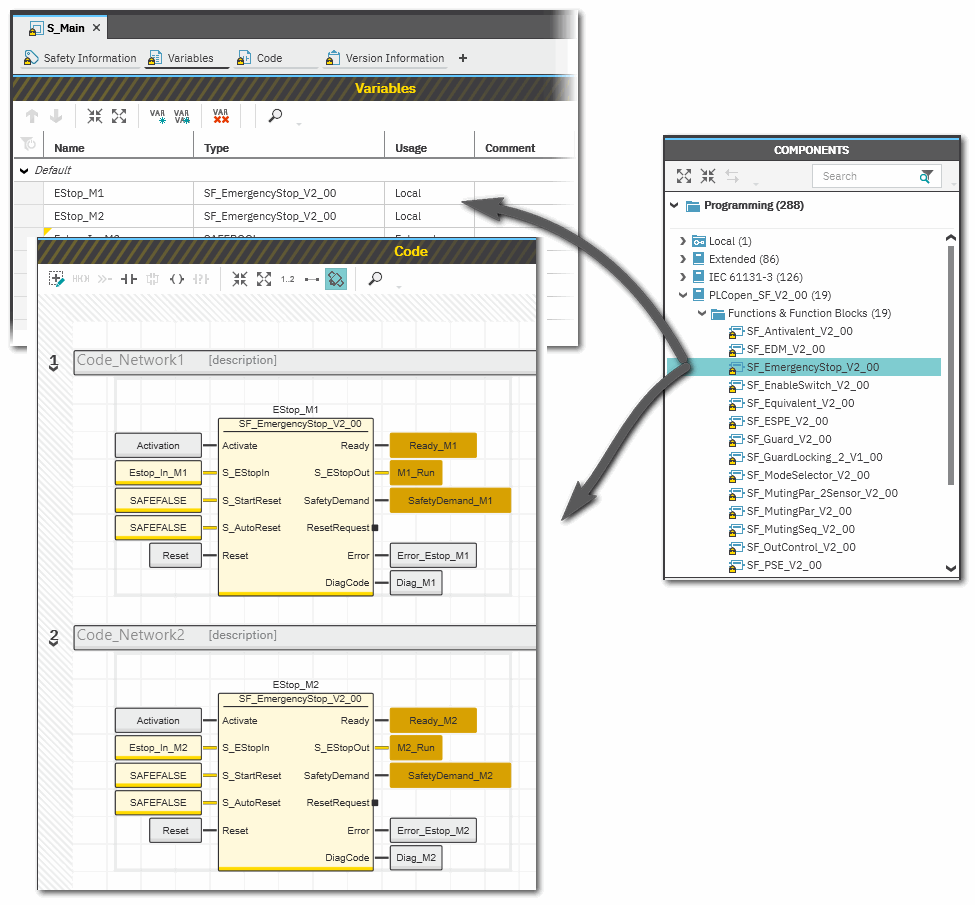The height and width of the screenshot is (905, 975).
Task: Select SF_Guard_V2_00 function block in list
Action: coord(788,439)
